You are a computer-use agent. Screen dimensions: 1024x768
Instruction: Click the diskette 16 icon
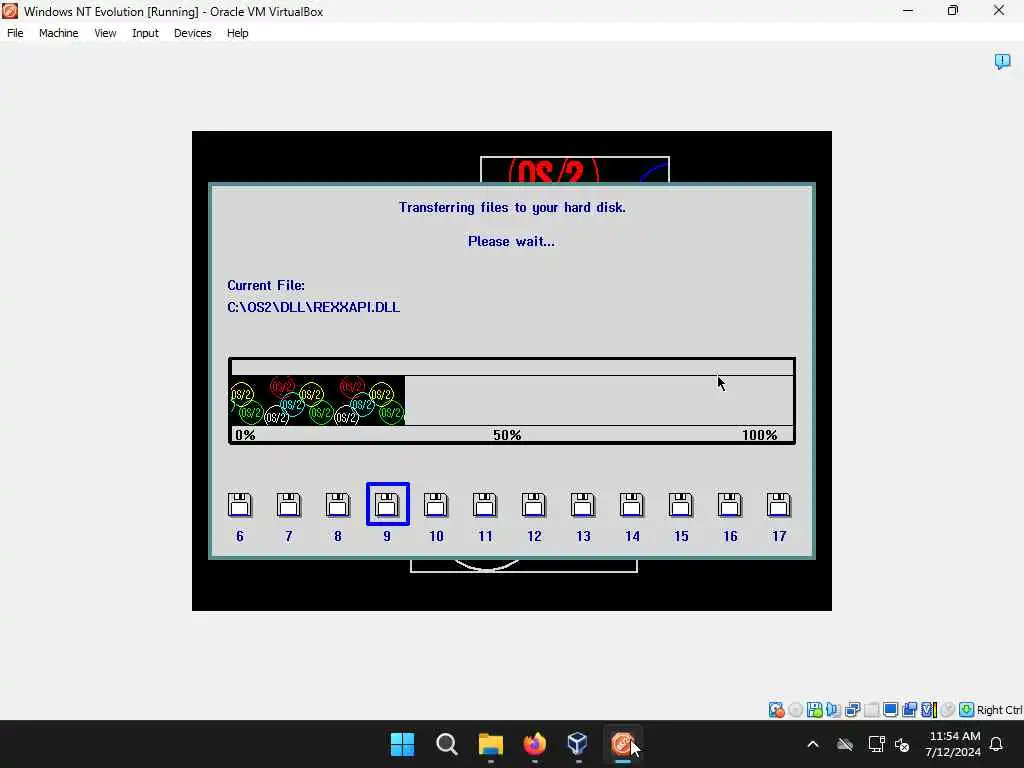[729, 505]
